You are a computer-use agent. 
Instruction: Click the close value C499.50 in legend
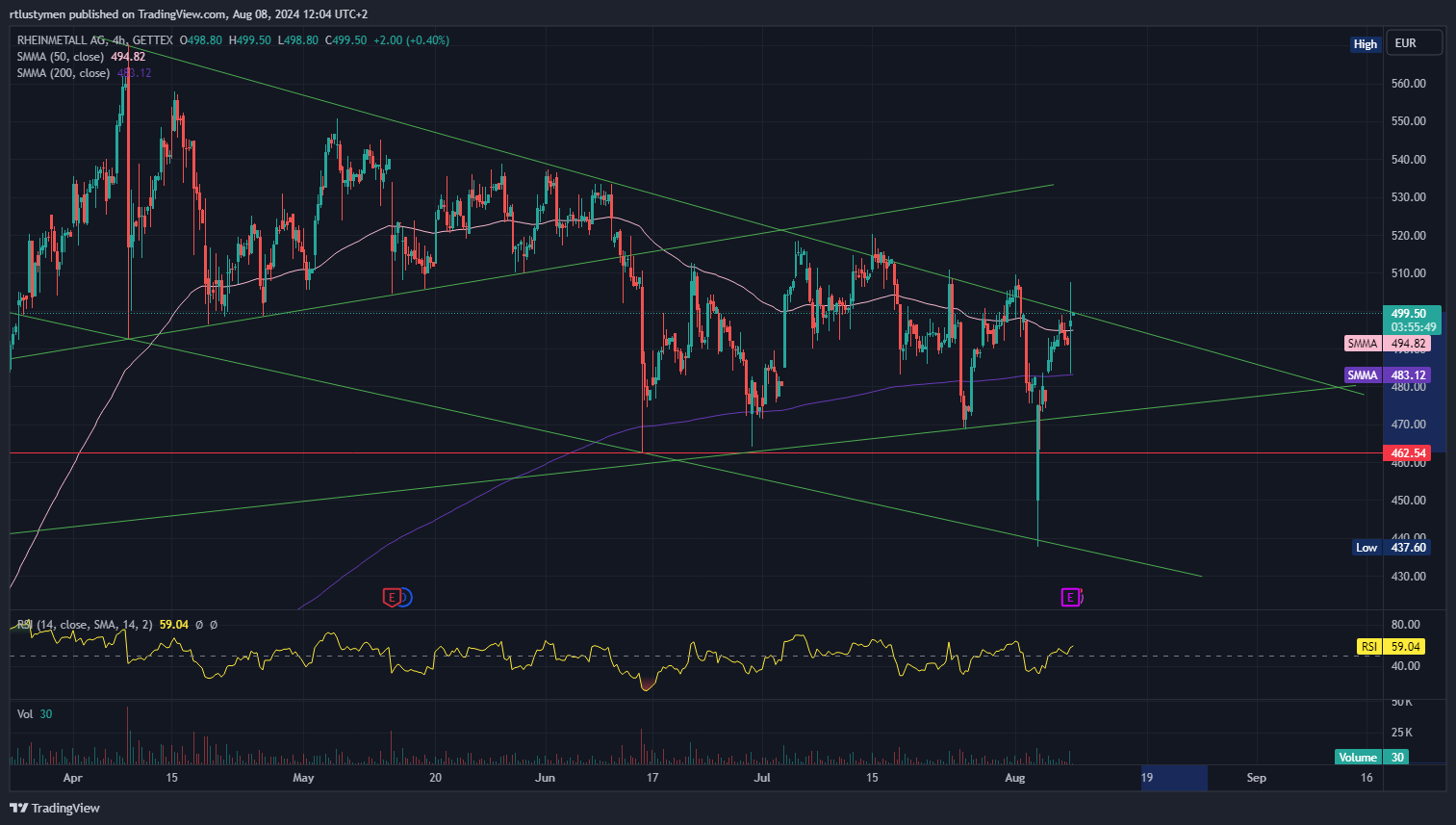[346, 40]
